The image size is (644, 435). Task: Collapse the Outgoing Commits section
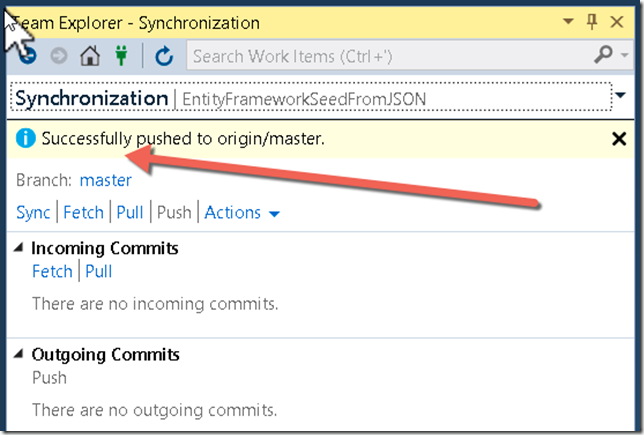(x=18, y=354)
